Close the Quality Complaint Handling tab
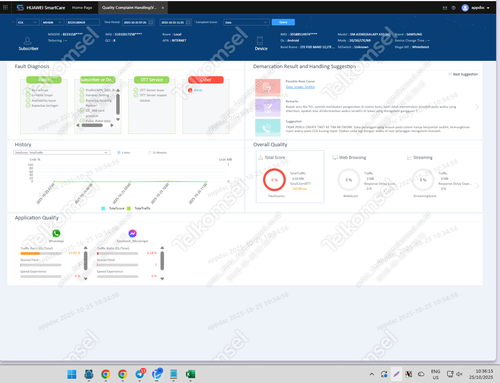The height and width of the screenshot is (383, 500). click(x=163, y=8)
